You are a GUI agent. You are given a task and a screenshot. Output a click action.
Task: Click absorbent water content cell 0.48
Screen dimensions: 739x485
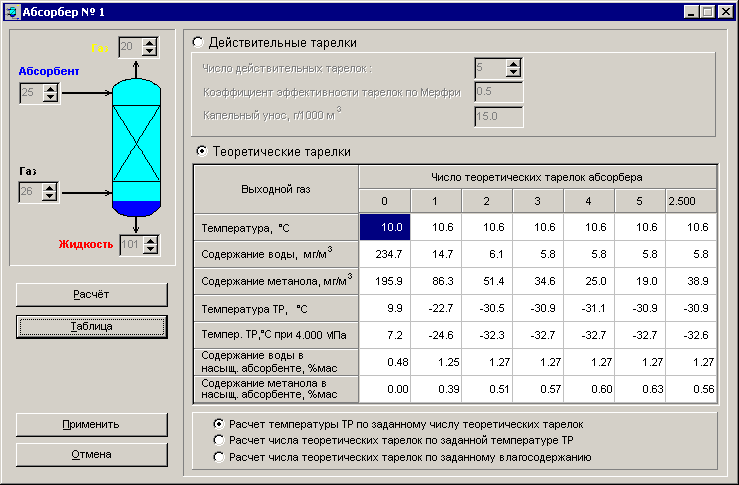click(x=385, y=362)
